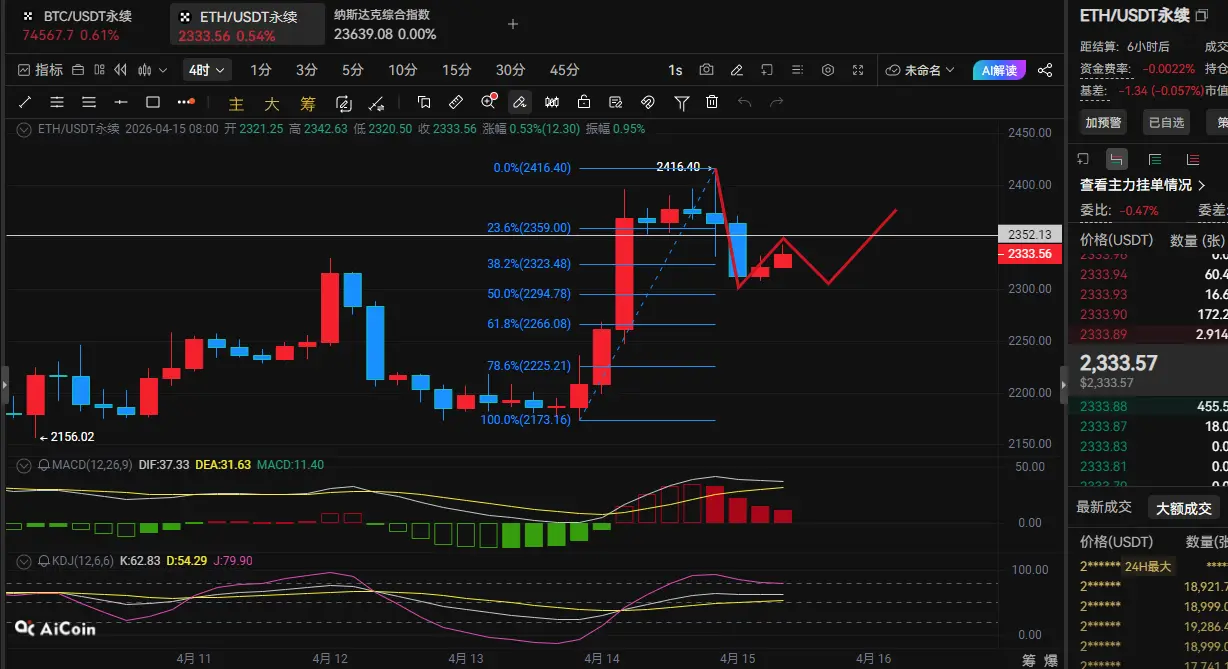Viewport: 1228px width, 669px height.
Task: Click the briefcase icon next to 指标
Action: click(76, 70)
